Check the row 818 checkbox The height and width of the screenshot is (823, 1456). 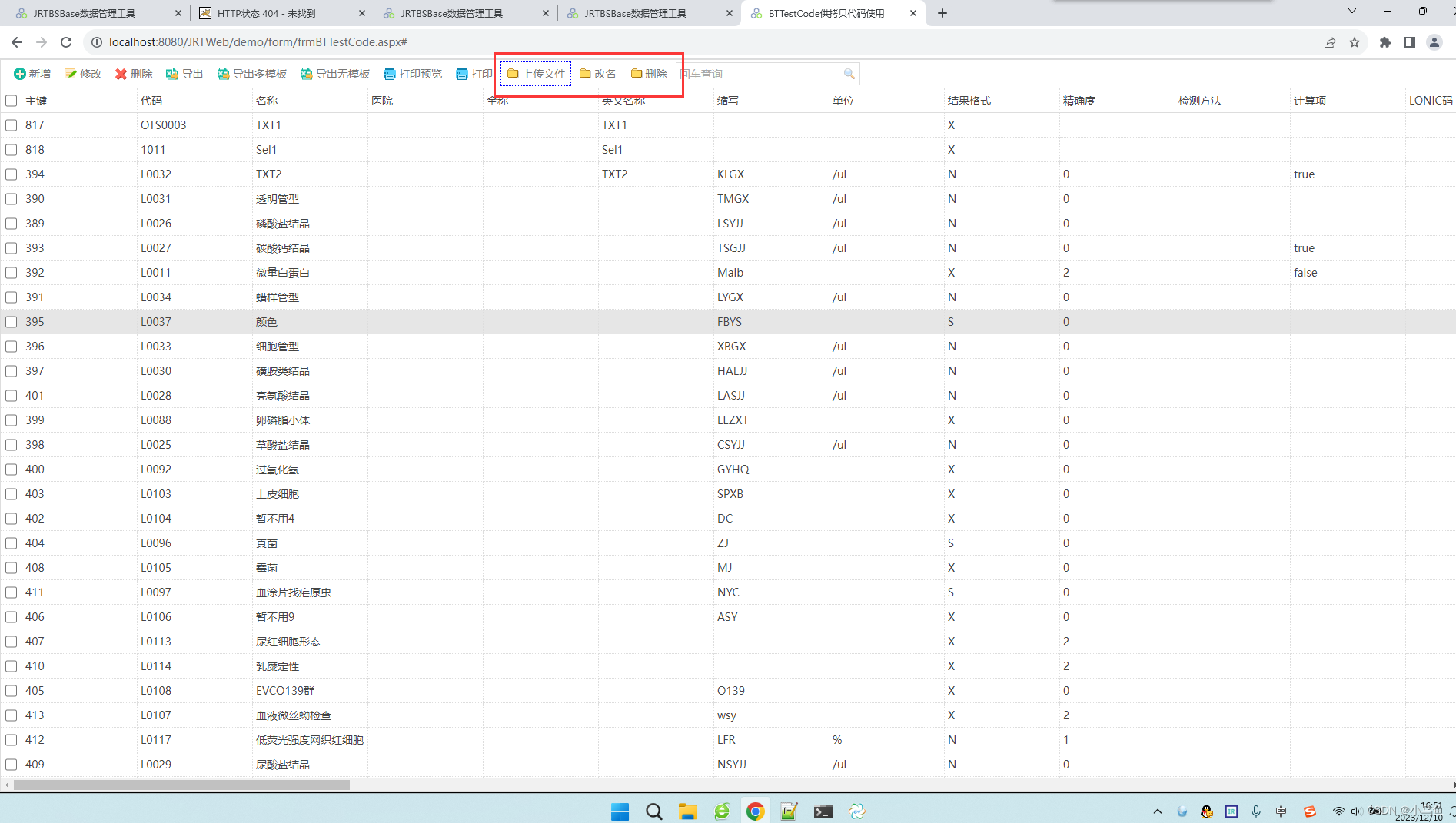click(12, 150)
